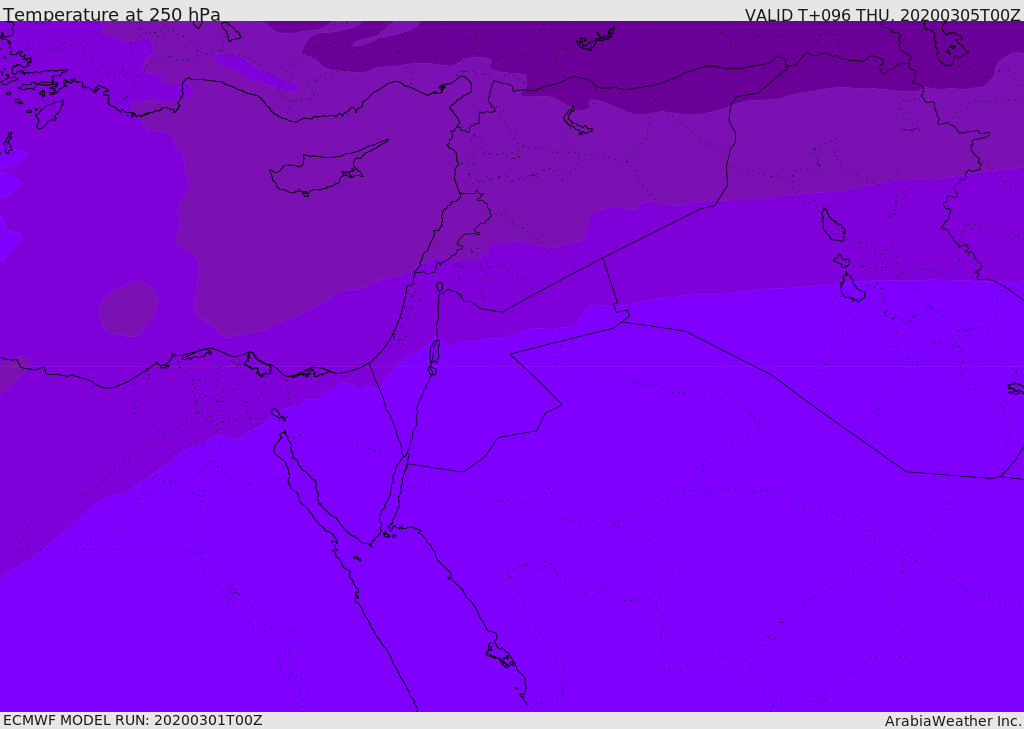Viewport: 1024px width, 729px height.
Task: Click the 'ECMWF MODEL RUN: 20200301T00Z' text
Action: pyautogui.click(x=133, y=720)
